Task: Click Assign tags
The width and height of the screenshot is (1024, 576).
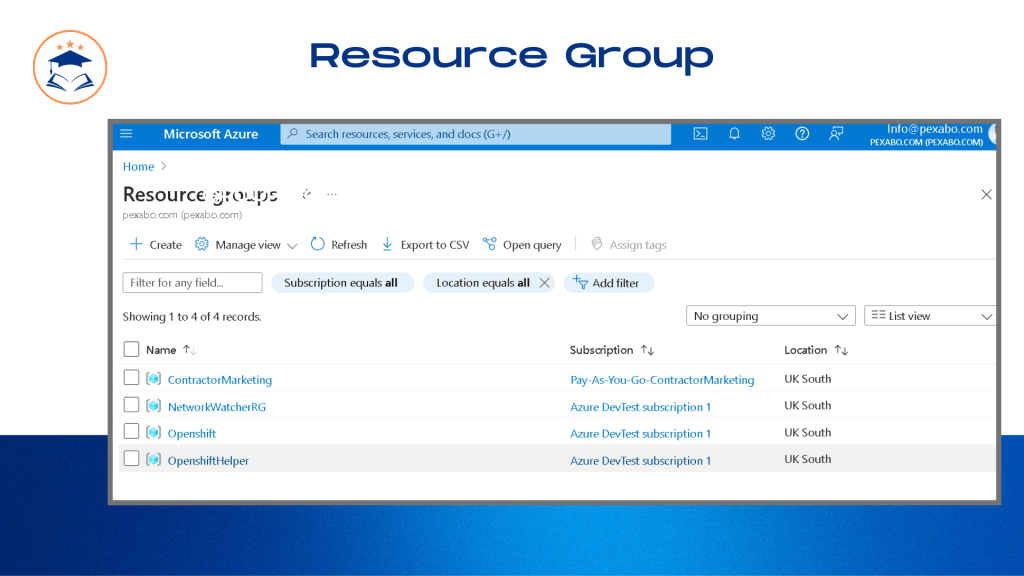Action: (x=628, y=245)
